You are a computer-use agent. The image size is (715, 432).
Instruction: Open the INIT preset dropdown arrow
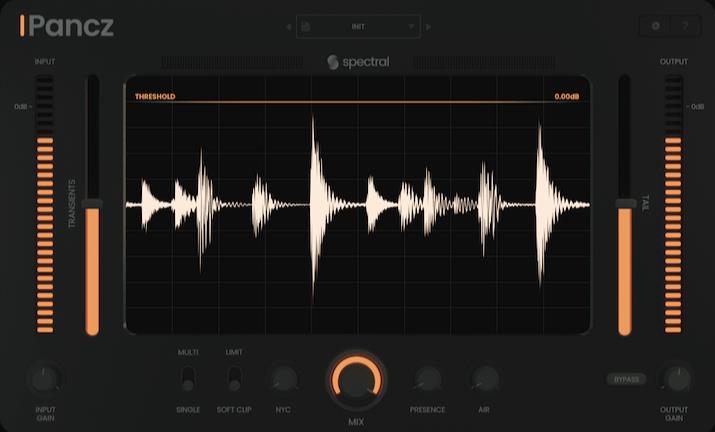coord(411,26)
